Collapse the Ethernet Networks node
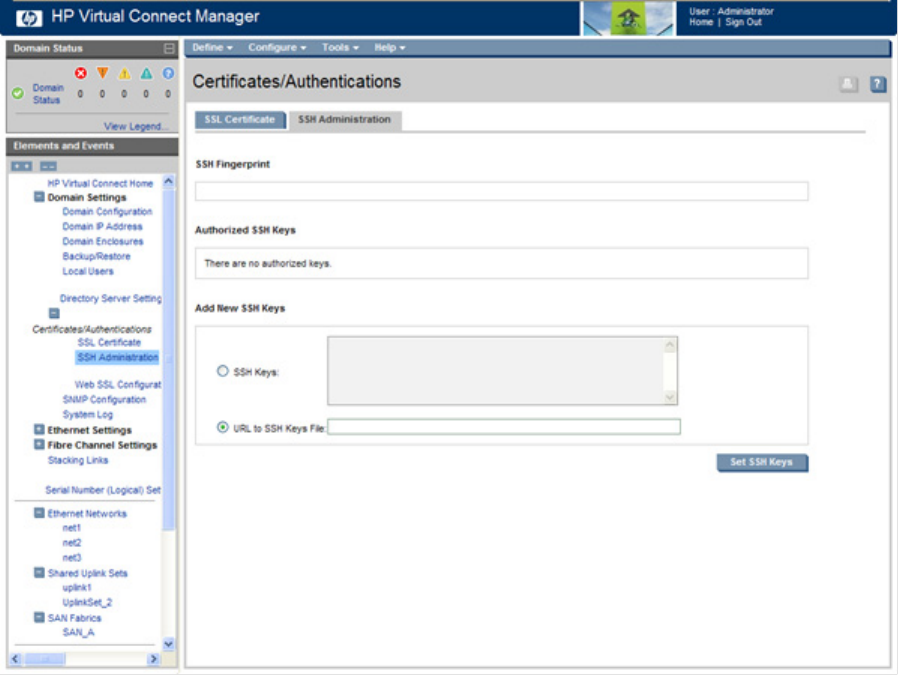Viewport: 899px width, 676px height. tap(39, 513)
